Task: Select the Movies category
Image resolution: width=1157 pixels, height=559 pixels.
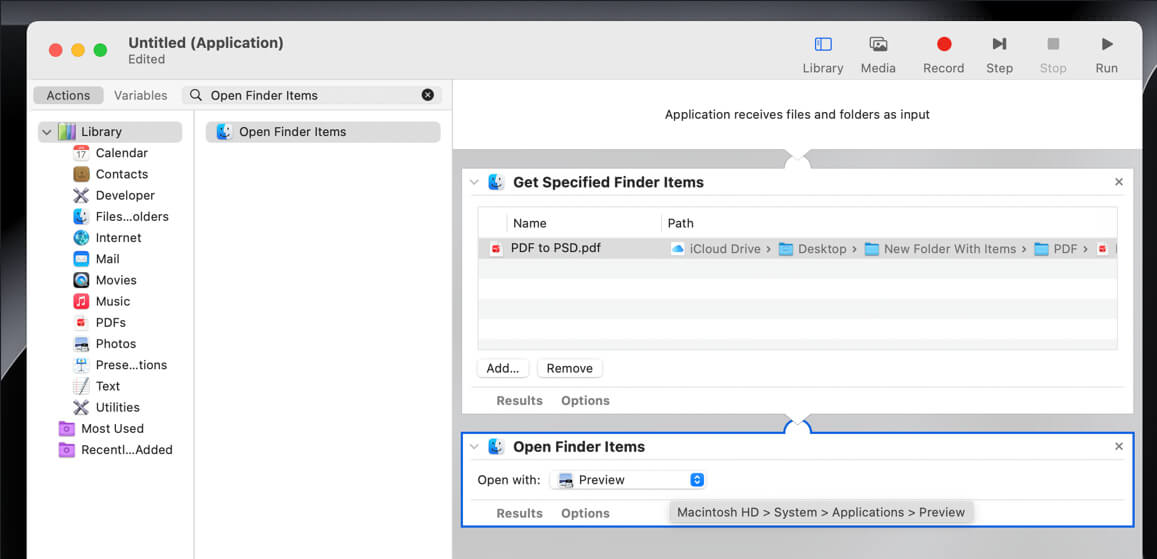Action: pyautogui.click(x=104, y=280)
